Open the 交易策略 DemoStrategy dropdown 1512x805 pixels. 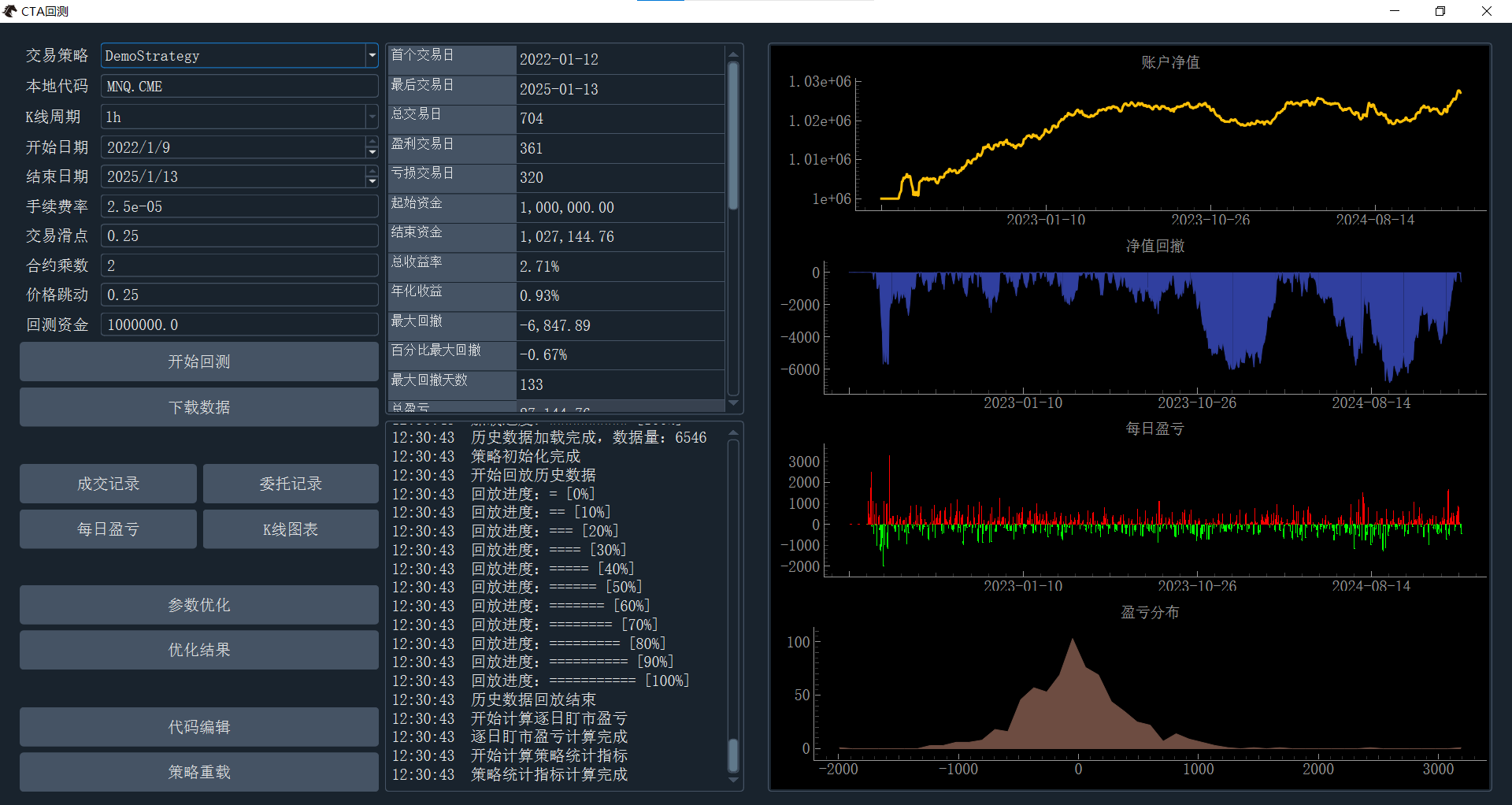[239, 56]
